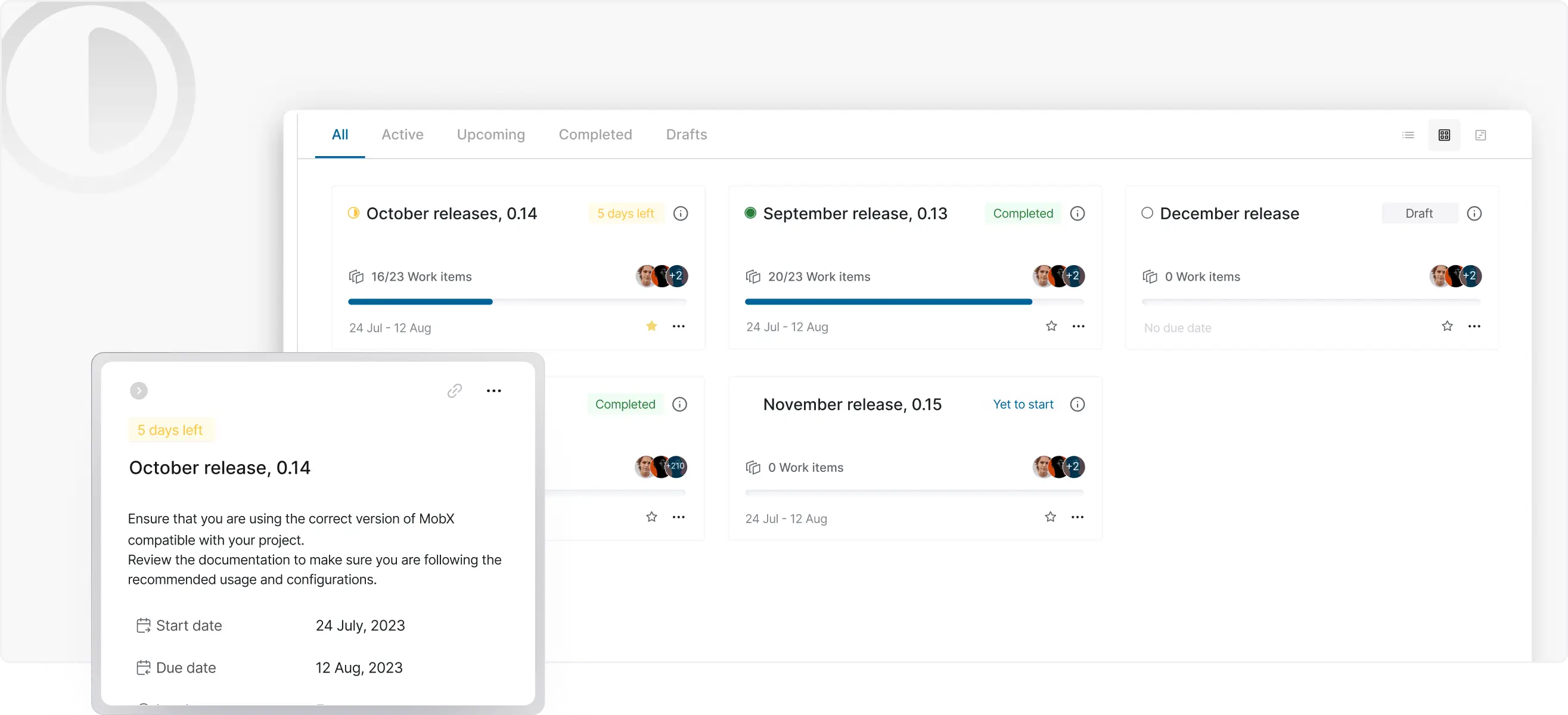Image resolution: width=1568 pixels, height=715 pixels.
Task: Switch to the Active tab
Action: tap(402, 135)
